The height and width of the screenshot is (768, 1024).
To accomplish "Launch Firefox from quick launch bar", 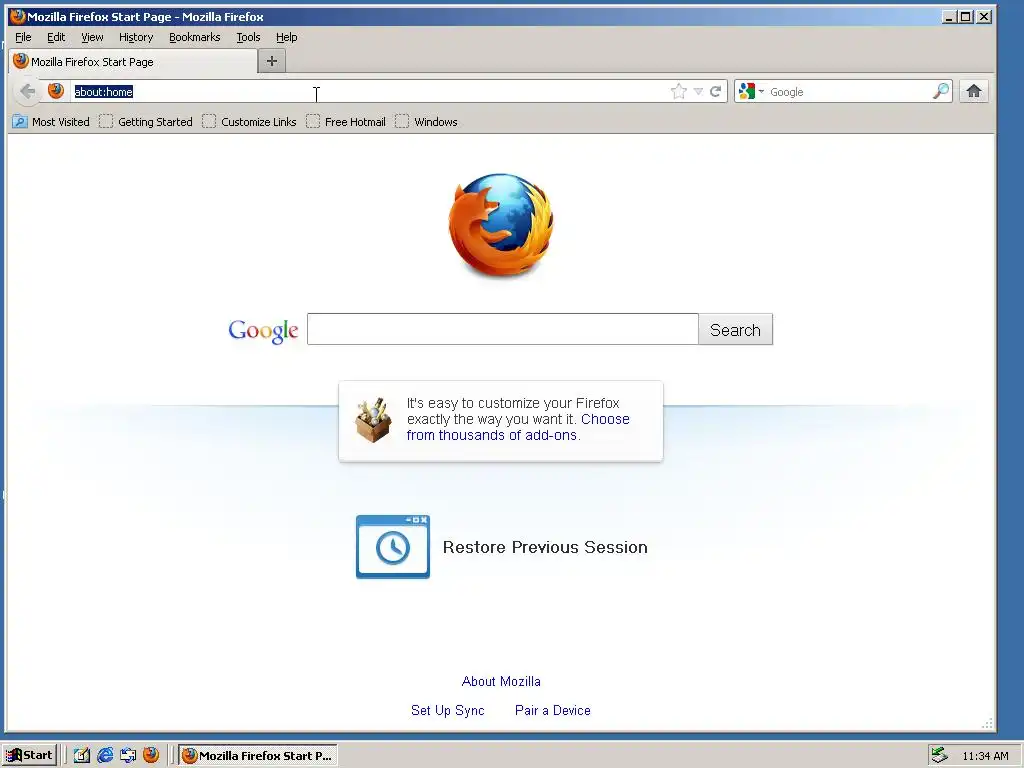I will pyautogui.click(x=151, y=755).
